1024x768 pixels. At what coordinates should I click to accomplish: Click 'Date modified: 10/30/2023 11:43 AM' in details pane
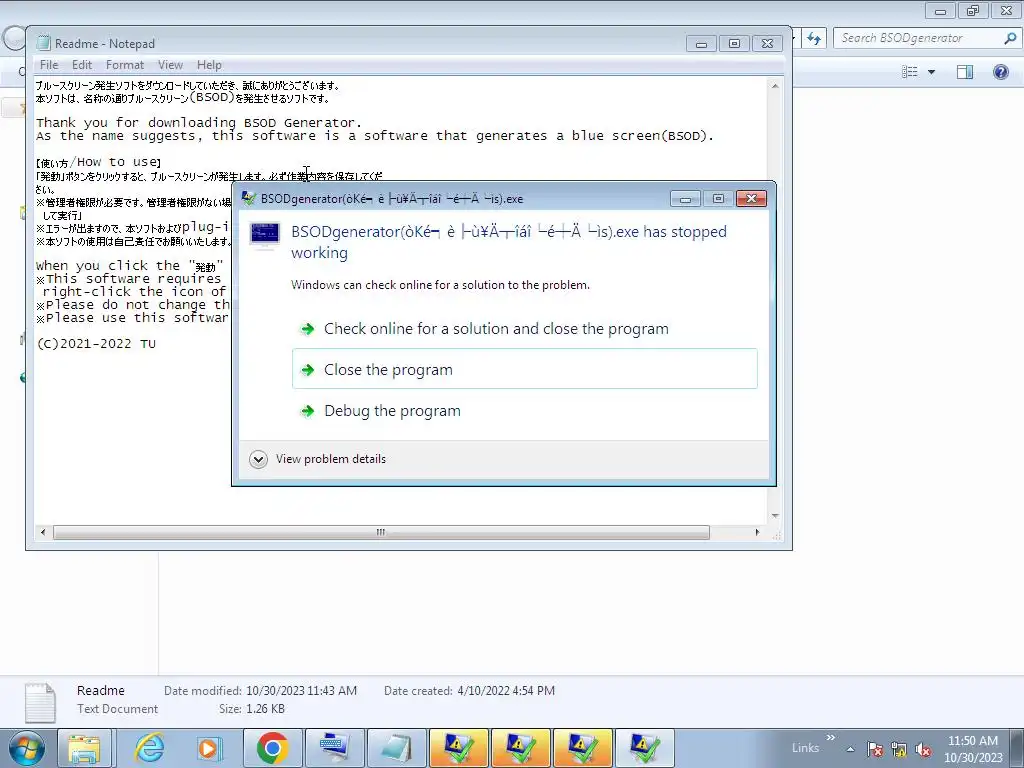click(260, 690)
